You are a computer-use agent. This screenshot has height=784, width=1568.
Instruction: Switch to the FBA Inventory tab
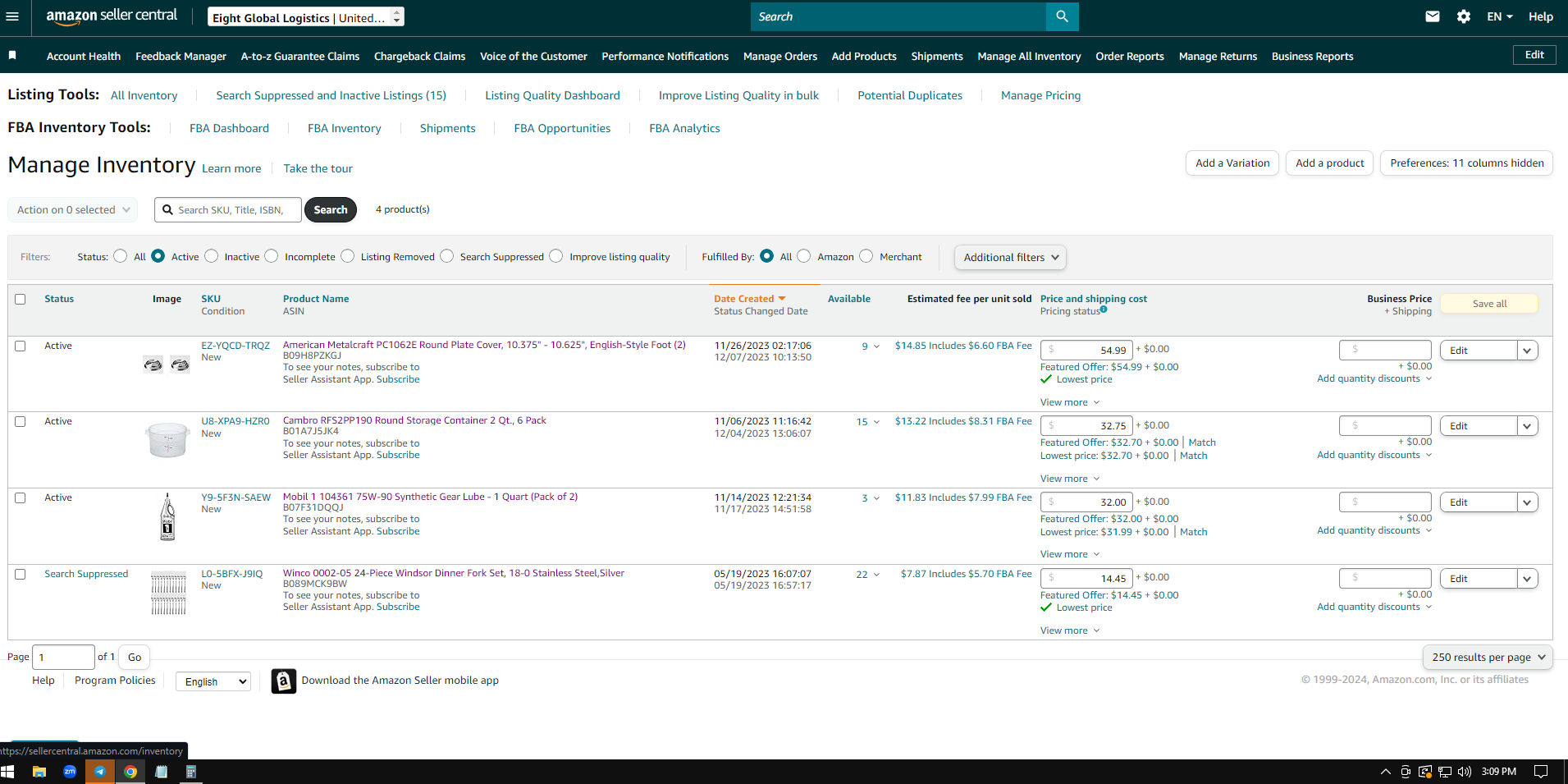pos(344,129)
